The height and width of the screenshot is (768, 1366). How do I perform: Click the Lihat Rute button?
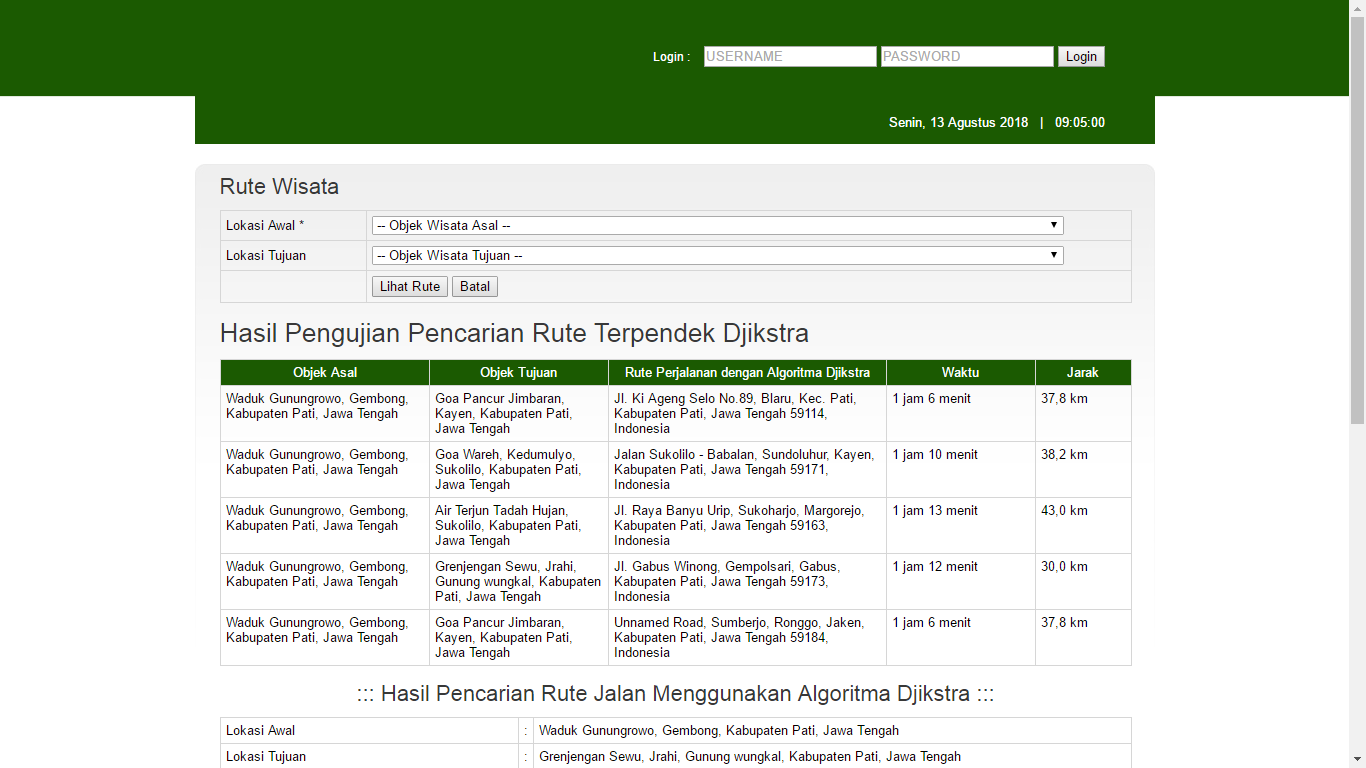[x=409, y=287]
